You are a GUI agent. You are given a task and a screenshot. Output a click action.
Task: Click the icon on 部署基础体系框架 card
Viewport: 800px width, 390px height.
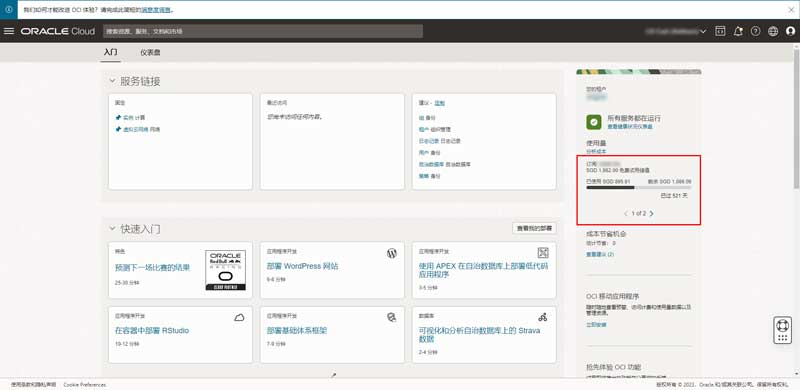[x=391, y=318]
